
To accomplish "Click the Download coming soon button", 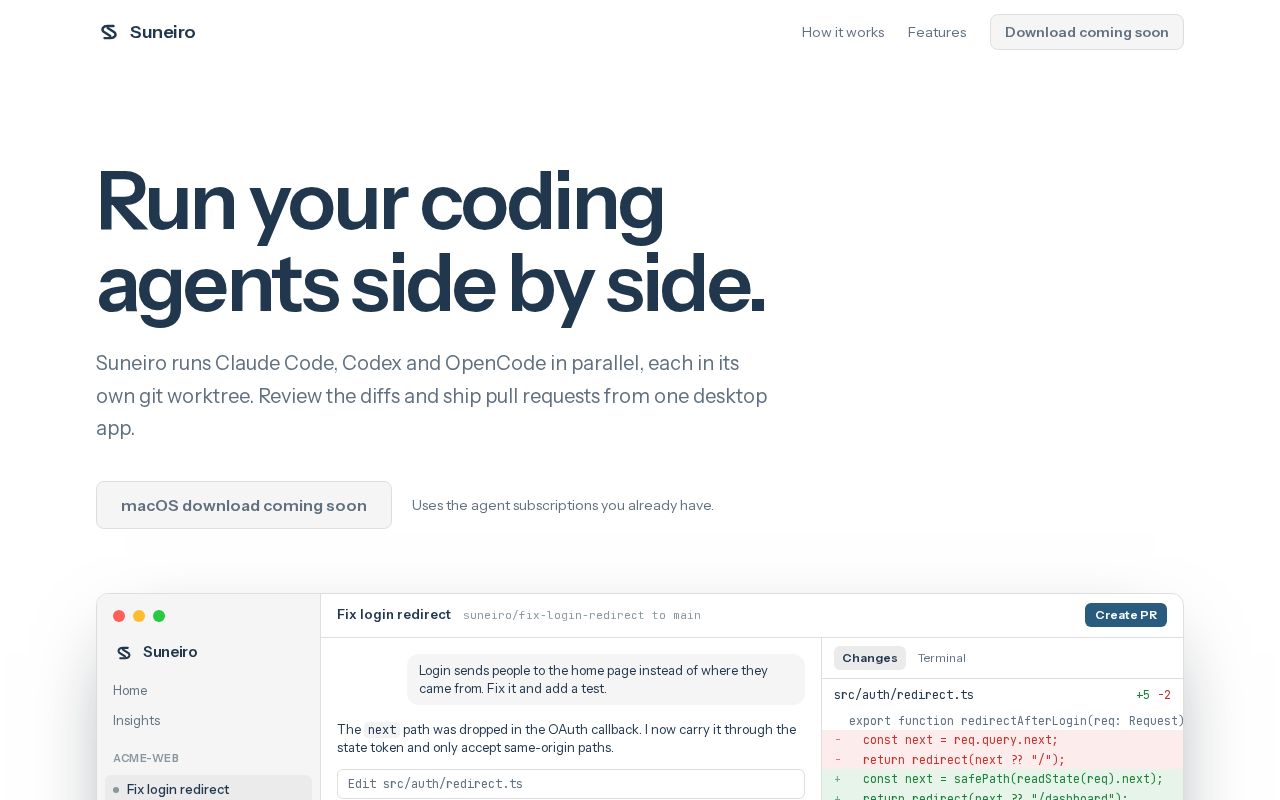I will pyautogui.click(x=1087, y=32).
